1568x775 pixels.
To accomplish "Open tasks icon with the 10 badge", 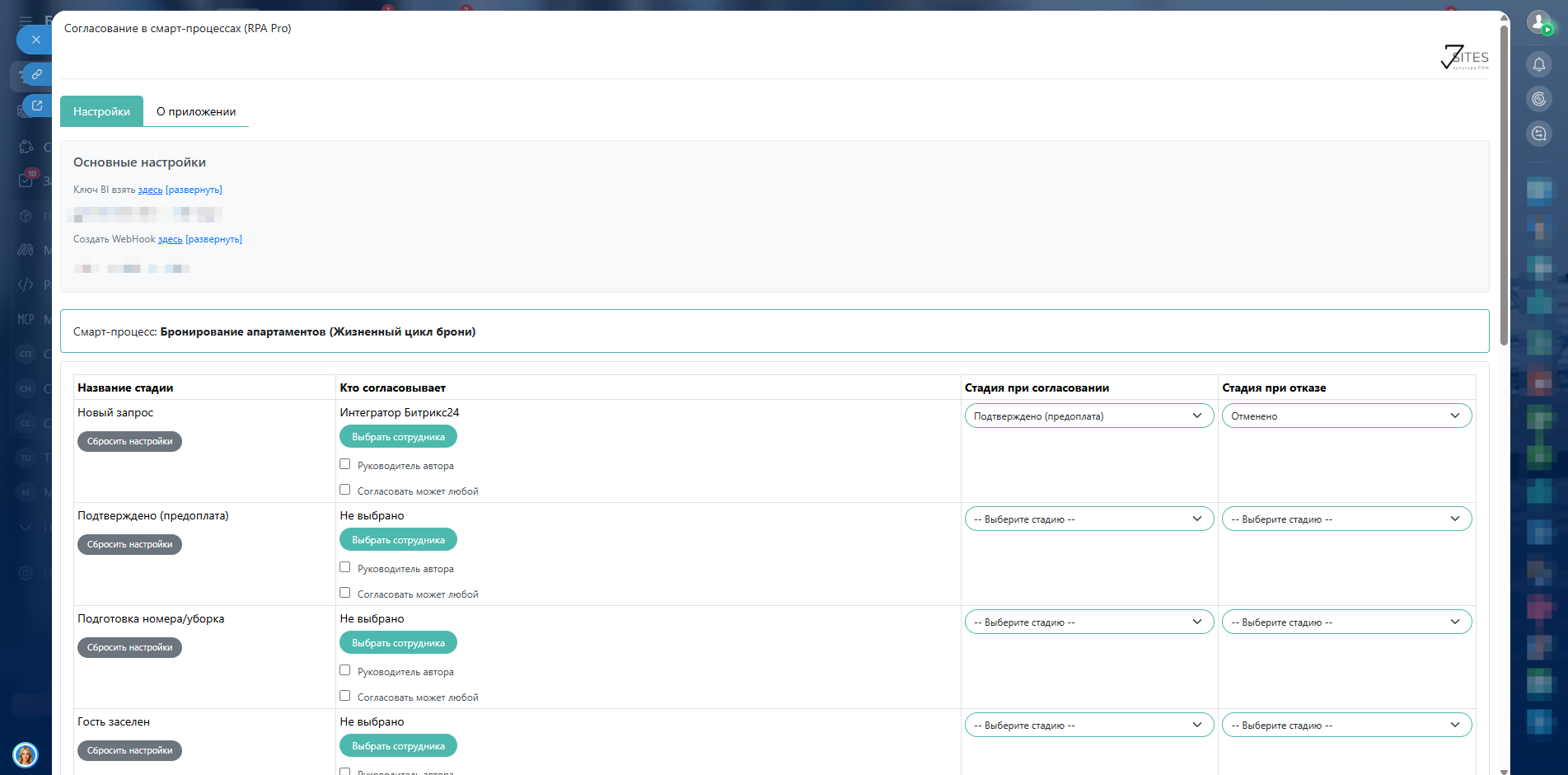I will pyautogui.click(x=26, y=179).
